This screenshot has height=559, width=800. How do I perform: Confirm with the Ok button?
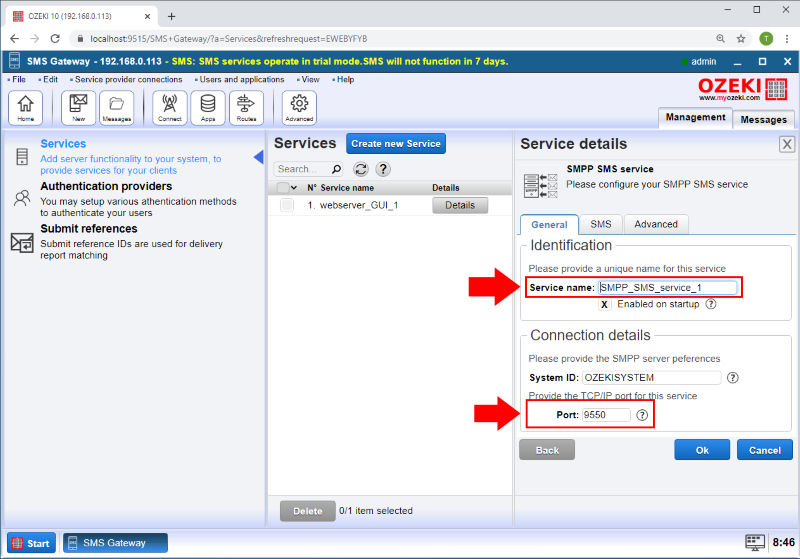point(702,450)
